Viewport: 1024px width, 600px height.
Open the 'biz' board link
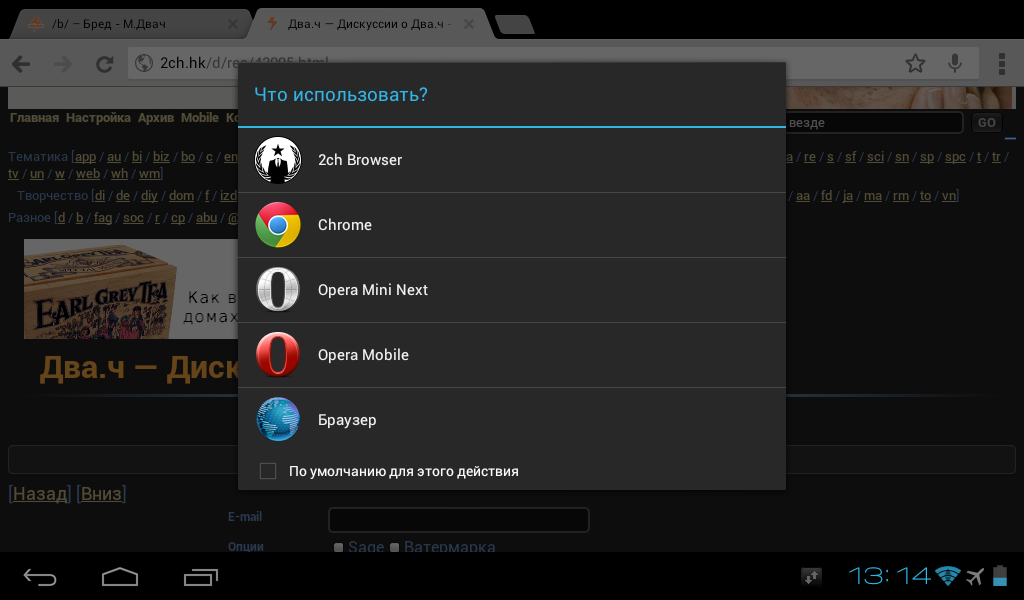[161, 157]
